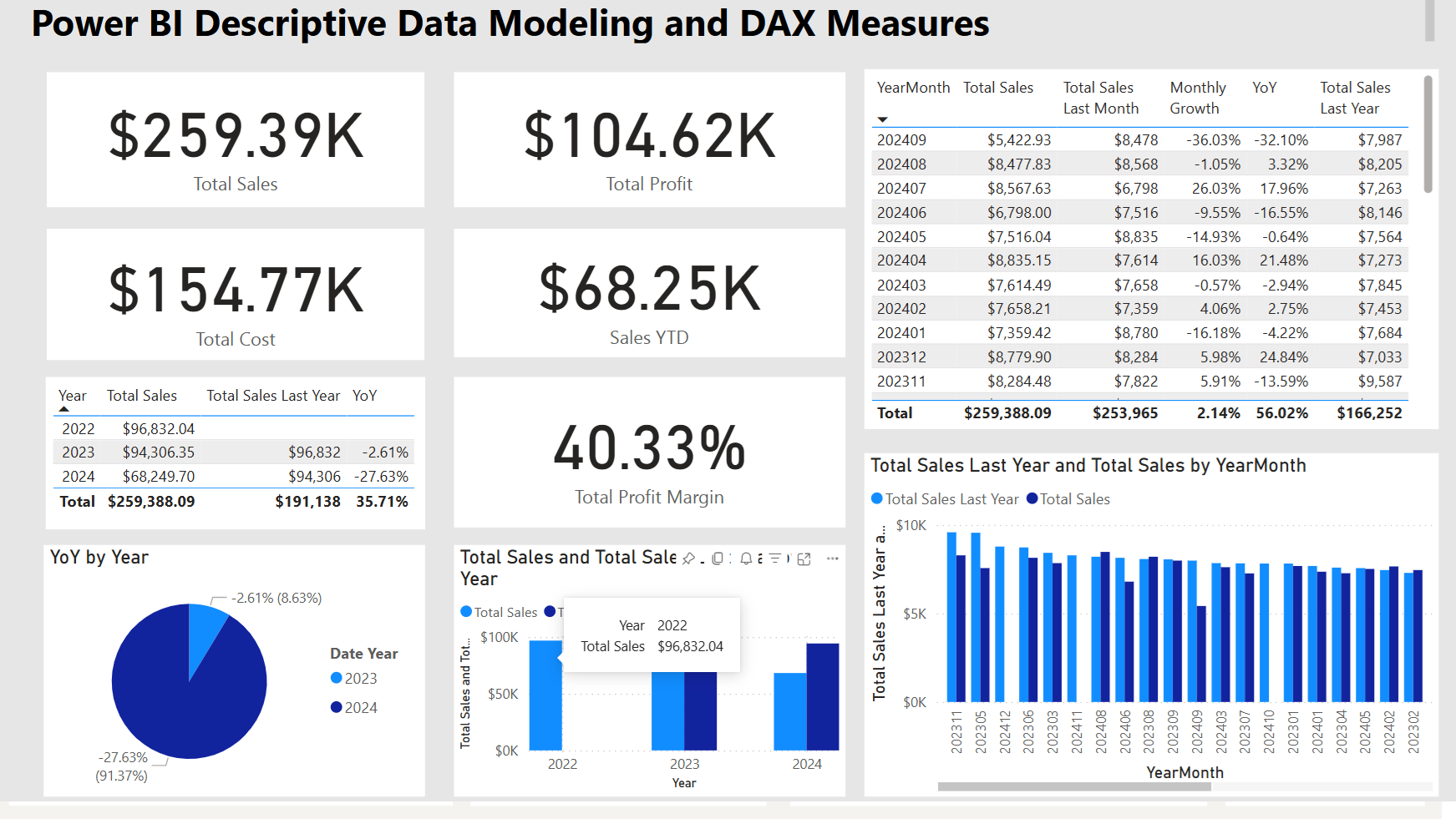Click the YearMonth chart horizontal scrollbar
This screenshot has width=1456, height=819.
[x=1073, y=786]
